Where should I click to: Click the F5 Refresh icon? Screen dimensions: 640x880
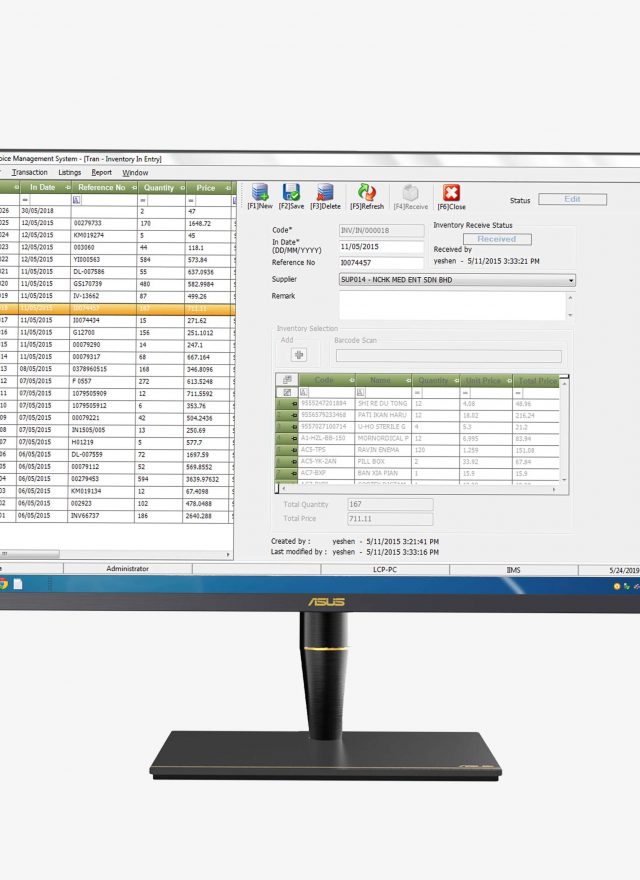[367, 193]
